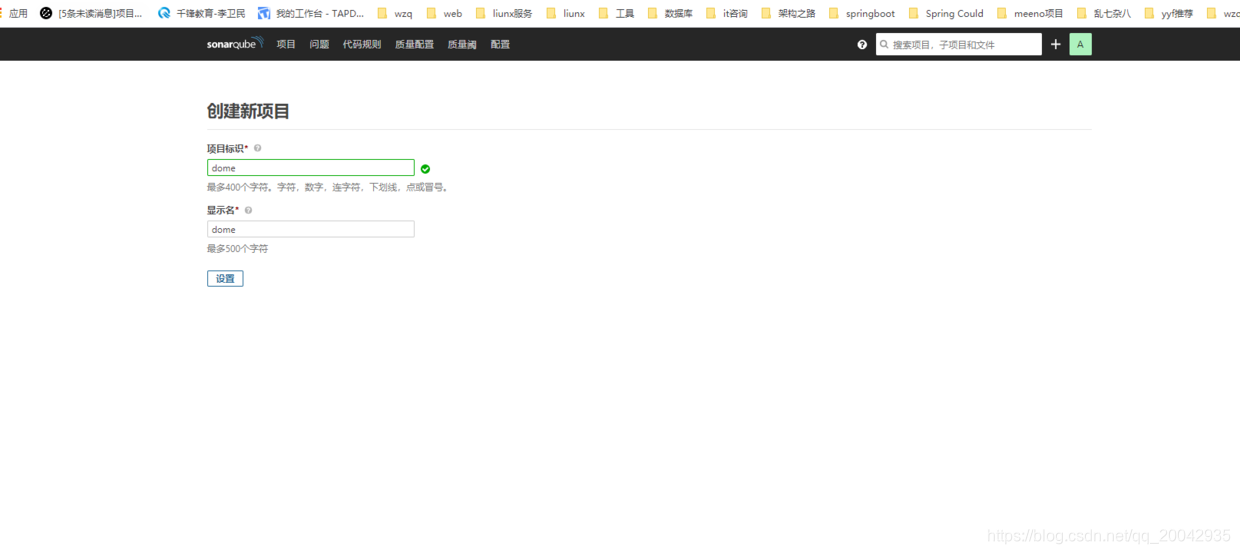This screenshot has height=554, width=1240.
Task: Open the meeno项目 bookmark folder
Action: 1030,14
